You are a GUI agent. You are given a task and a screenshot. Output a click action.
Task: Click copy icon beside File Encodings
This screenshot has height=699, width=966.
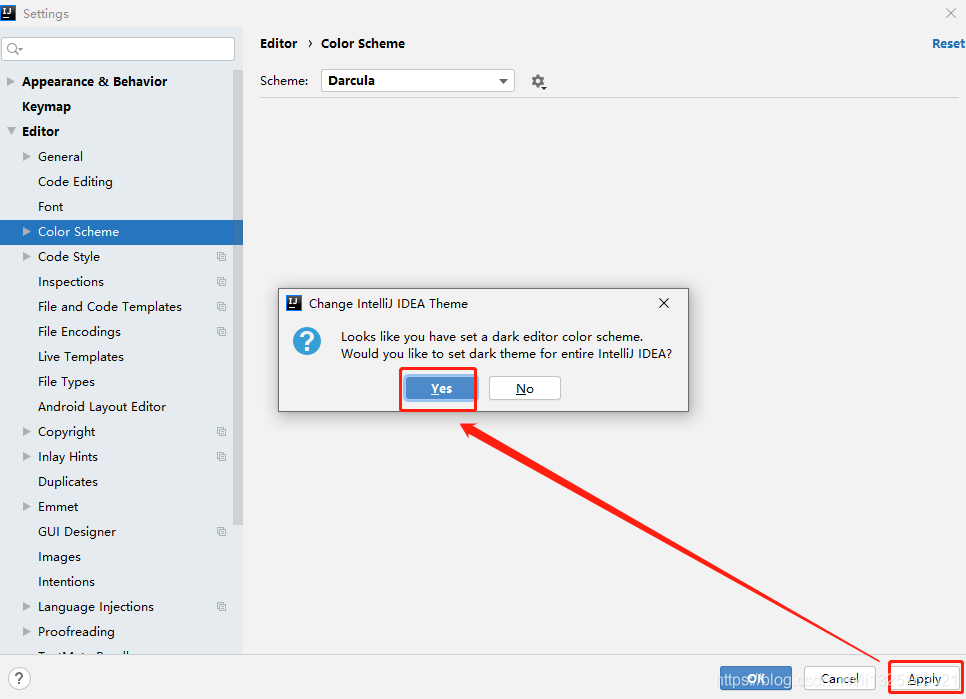pos(221,331)
